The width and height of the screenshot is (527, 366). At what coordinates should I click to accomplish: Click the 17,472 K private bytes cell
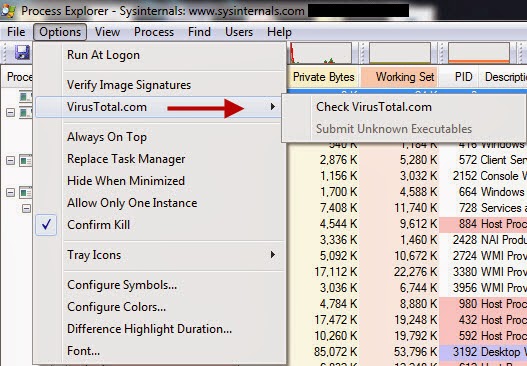[x=336, y=320]
